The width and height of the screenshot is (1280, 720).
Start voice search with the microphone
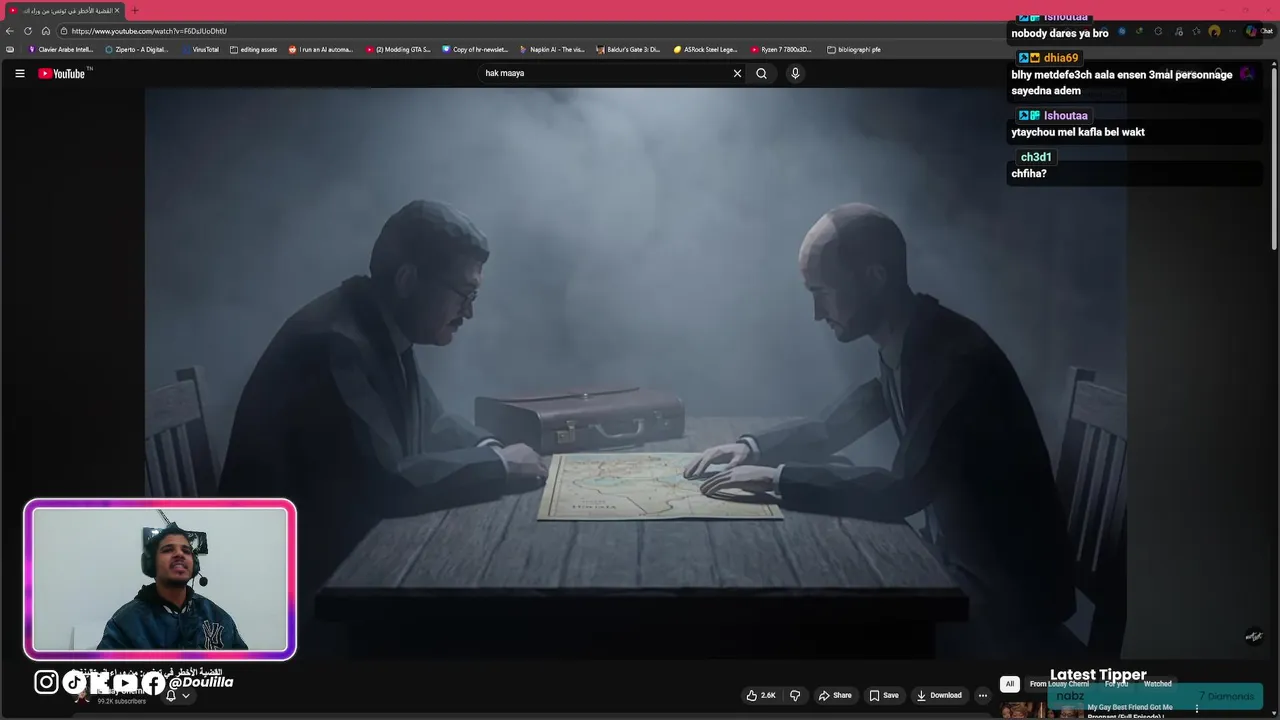click(795, 73)
